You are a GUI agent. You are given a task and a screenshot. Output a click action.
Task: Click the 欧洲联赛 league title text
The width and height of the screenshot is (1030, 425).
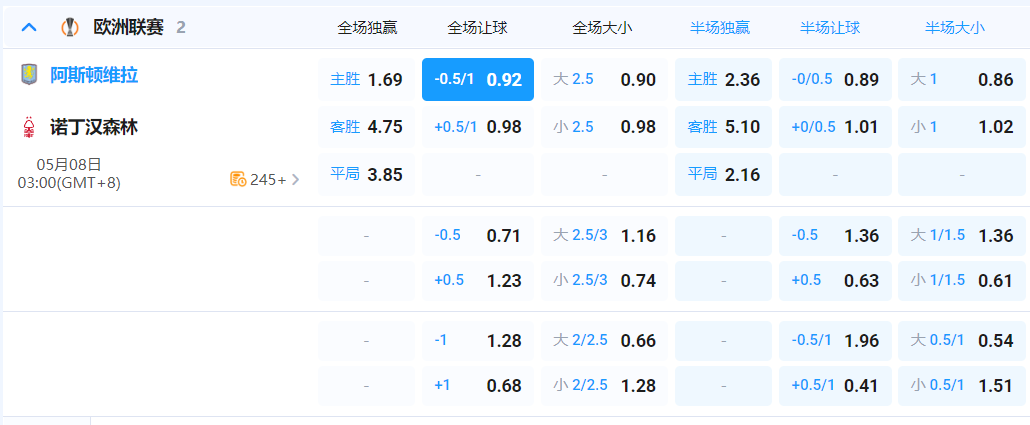click(128, 28)
